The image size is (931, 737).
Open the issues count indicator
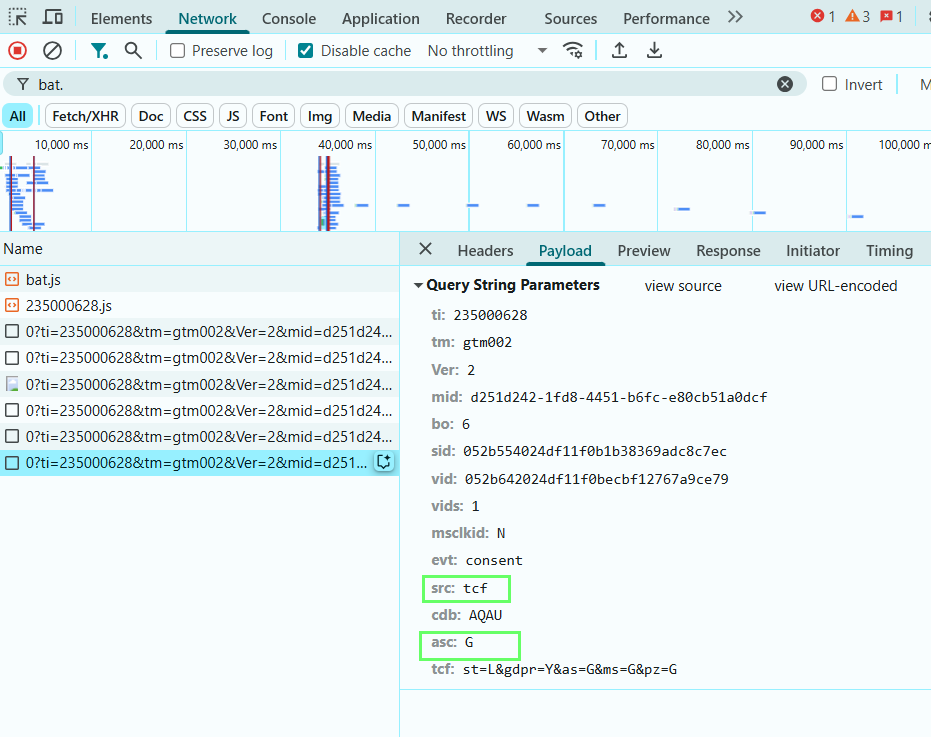891,17
